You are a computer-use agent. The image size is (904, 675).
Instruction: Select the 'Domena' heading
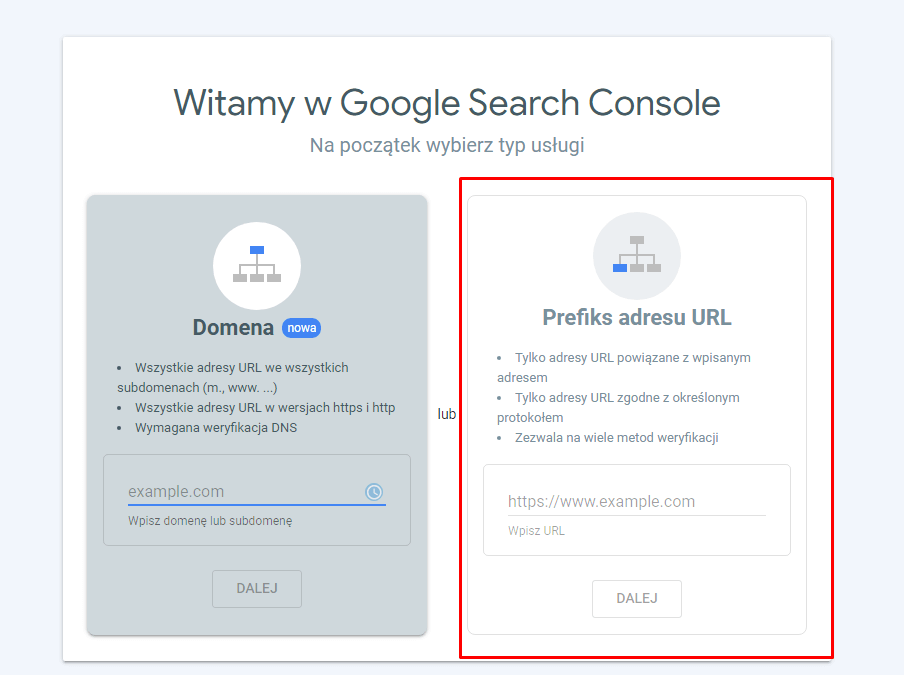[233, 327]
